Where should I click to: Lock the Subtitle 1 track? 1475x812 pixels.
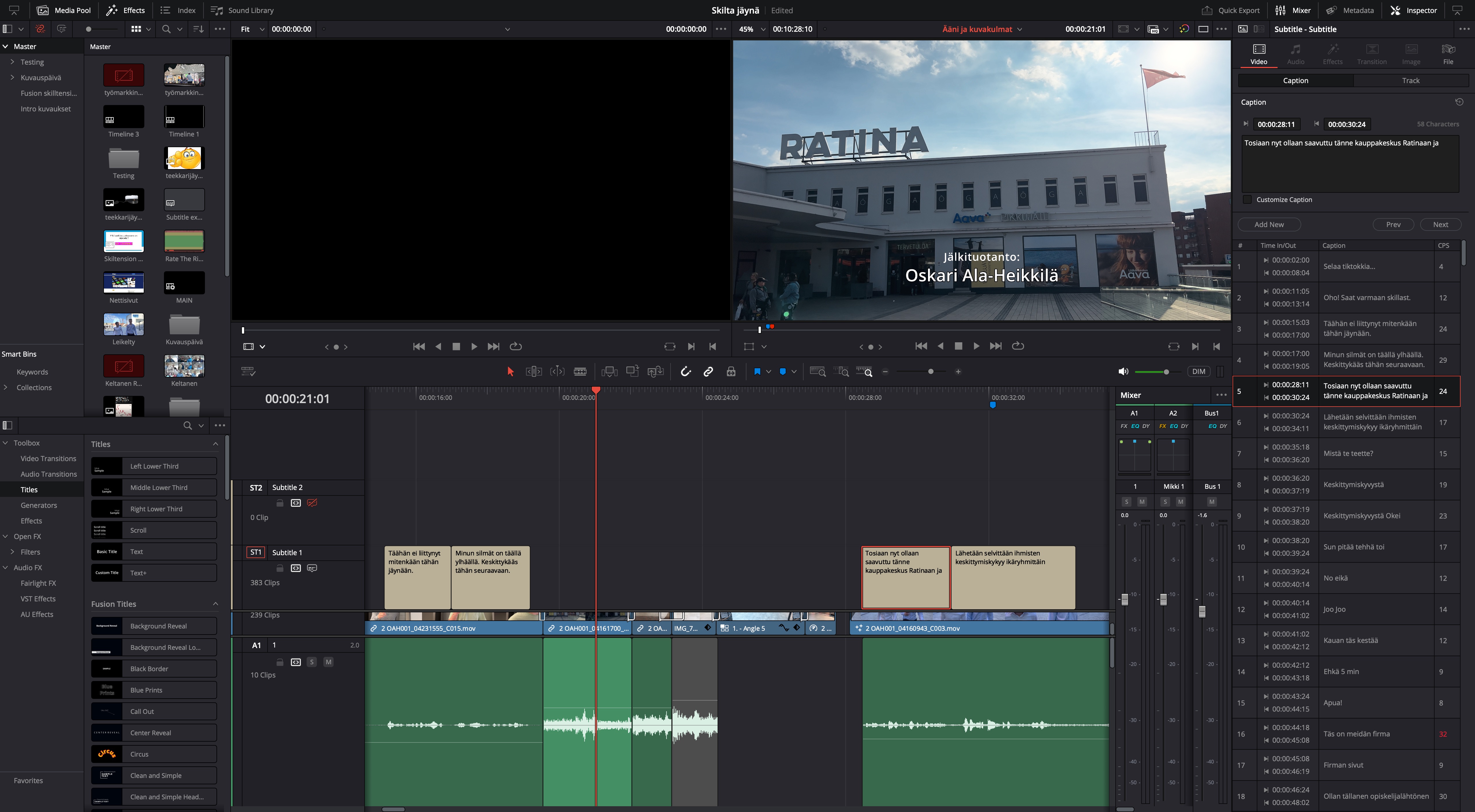(280, 568)
